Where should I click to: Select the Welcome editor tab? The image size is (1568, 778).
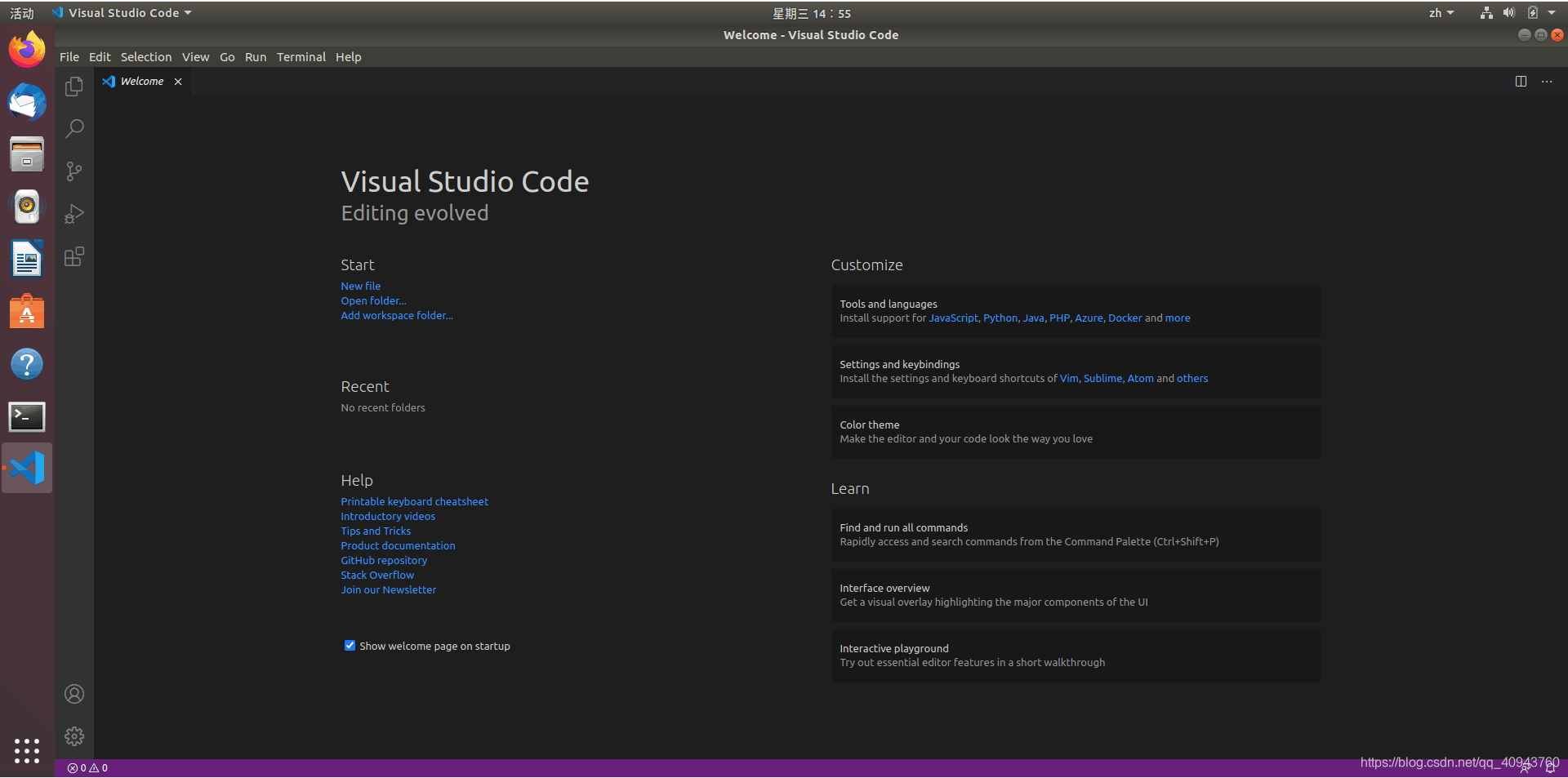pos(142,82)
